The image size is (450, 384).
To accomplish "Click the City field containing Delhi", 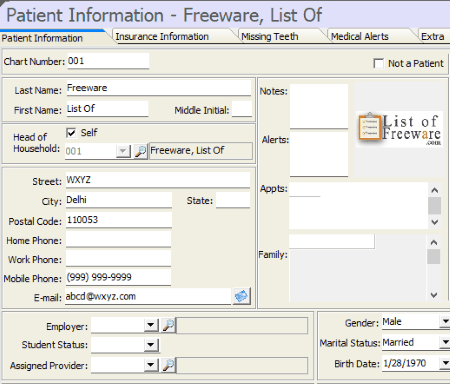I will click(119, 200).
